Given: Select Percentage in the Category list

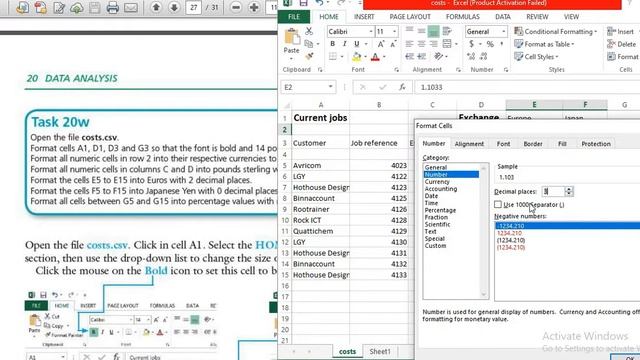Looking at the screenshot, I should point(440,210).
